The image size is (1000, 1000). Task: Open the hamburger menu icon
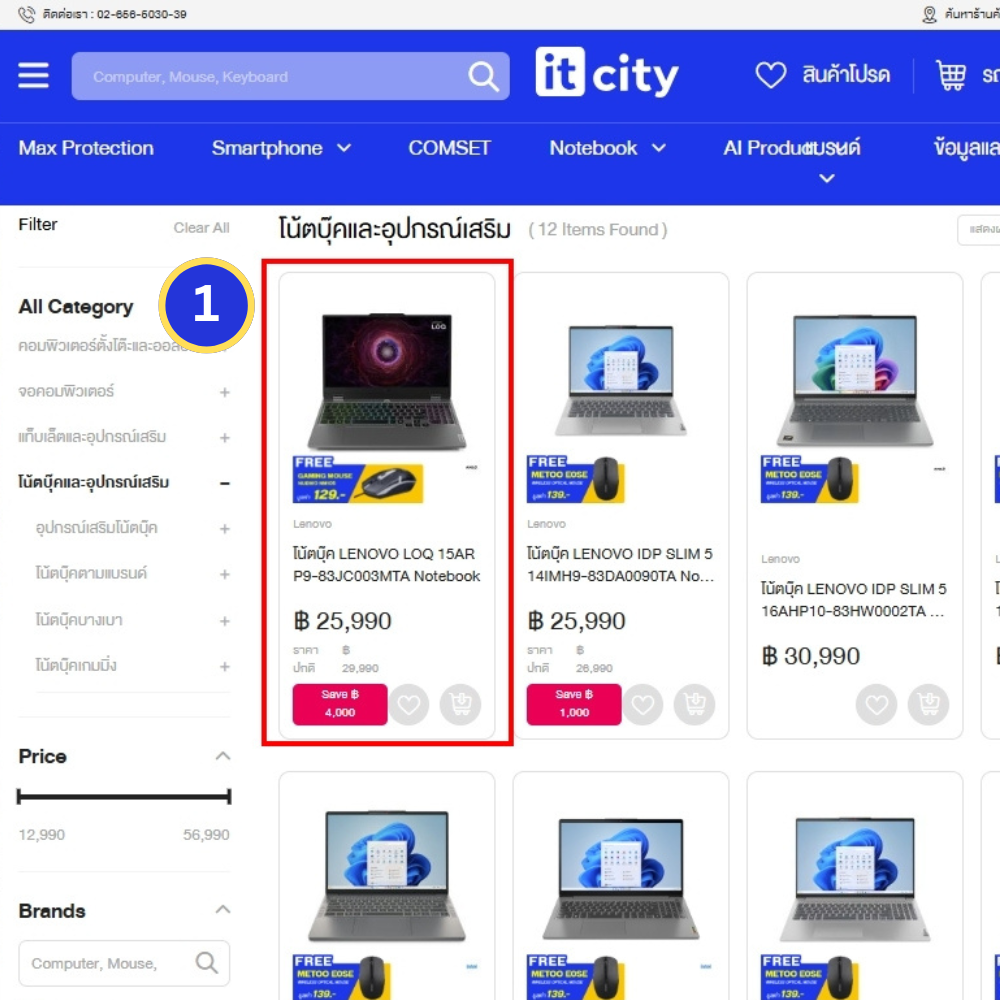[33, 75]
